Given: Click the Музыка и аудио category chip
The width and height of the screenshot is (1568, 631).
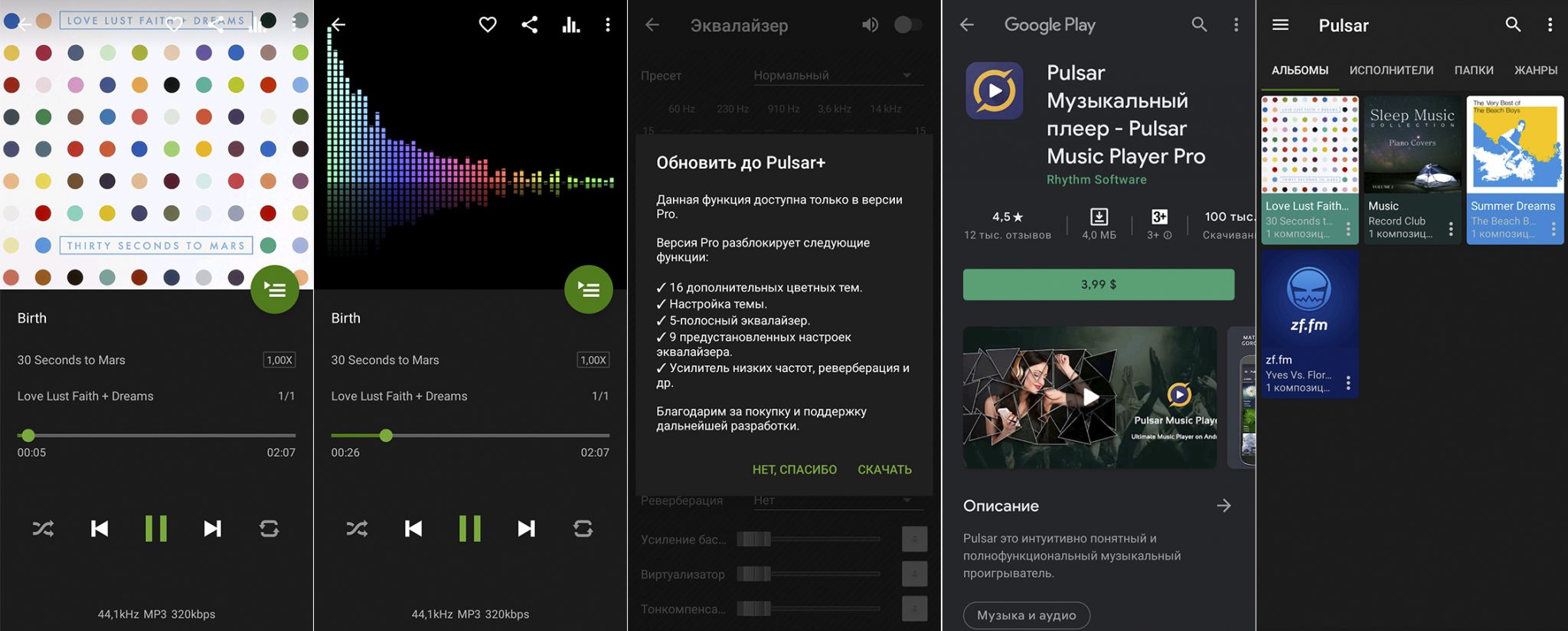Looking at the screenshot, I should pyautogui.click(x=1027, y=615).
